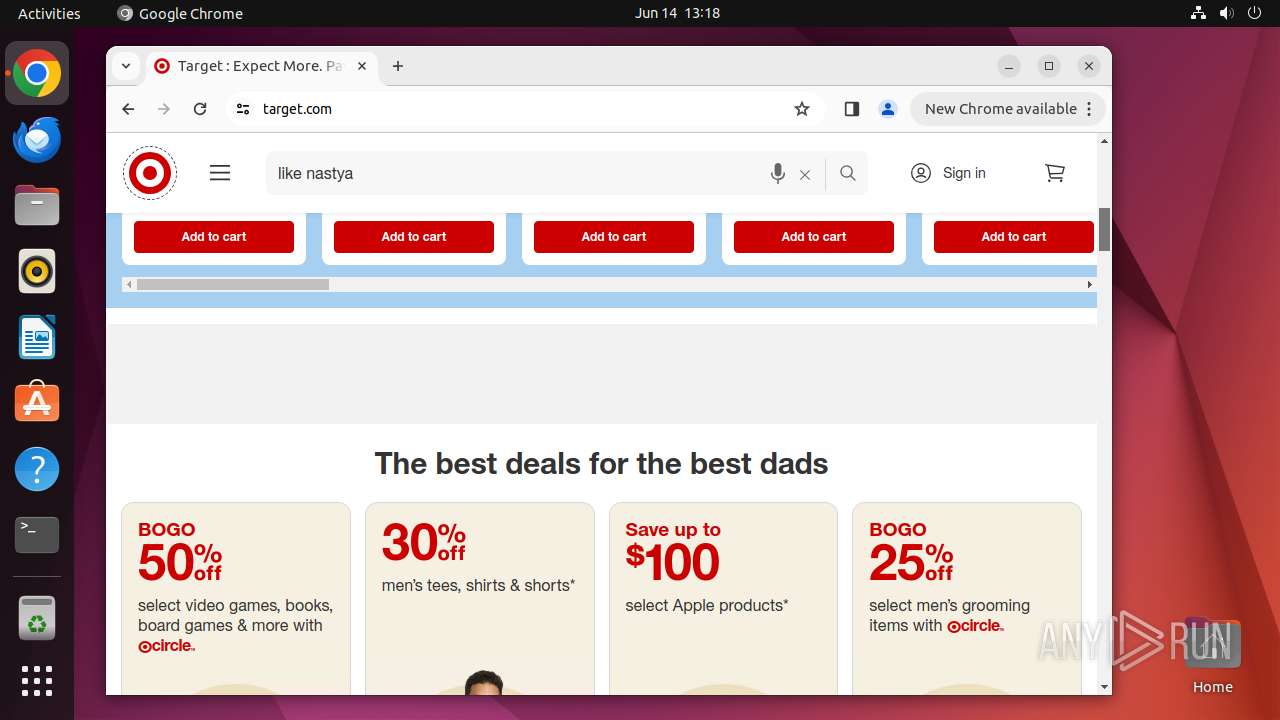Open the BOGO 50% off video games deal
The width and height of the screenshot is (1280, 720).
pos(236,598)
